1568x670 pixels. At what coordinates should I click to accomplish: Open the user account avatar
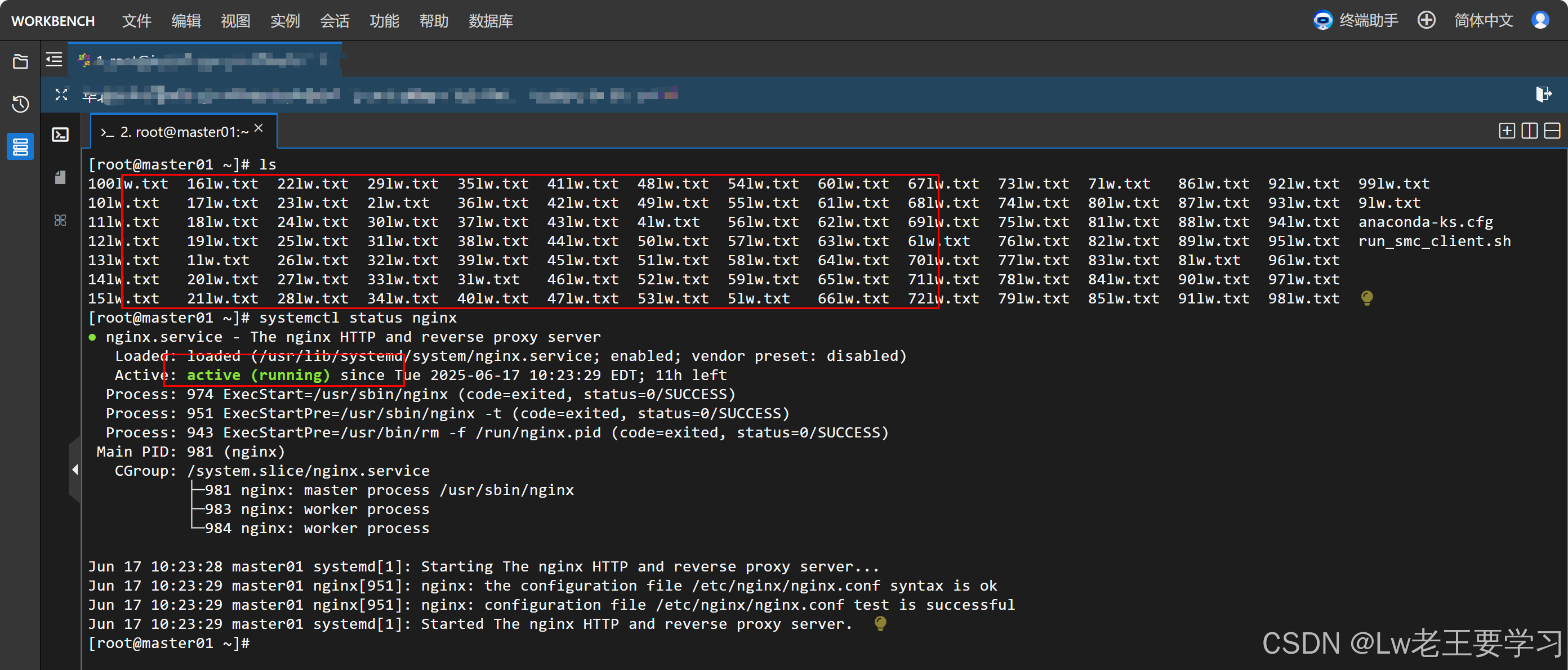pos(1540,20)
